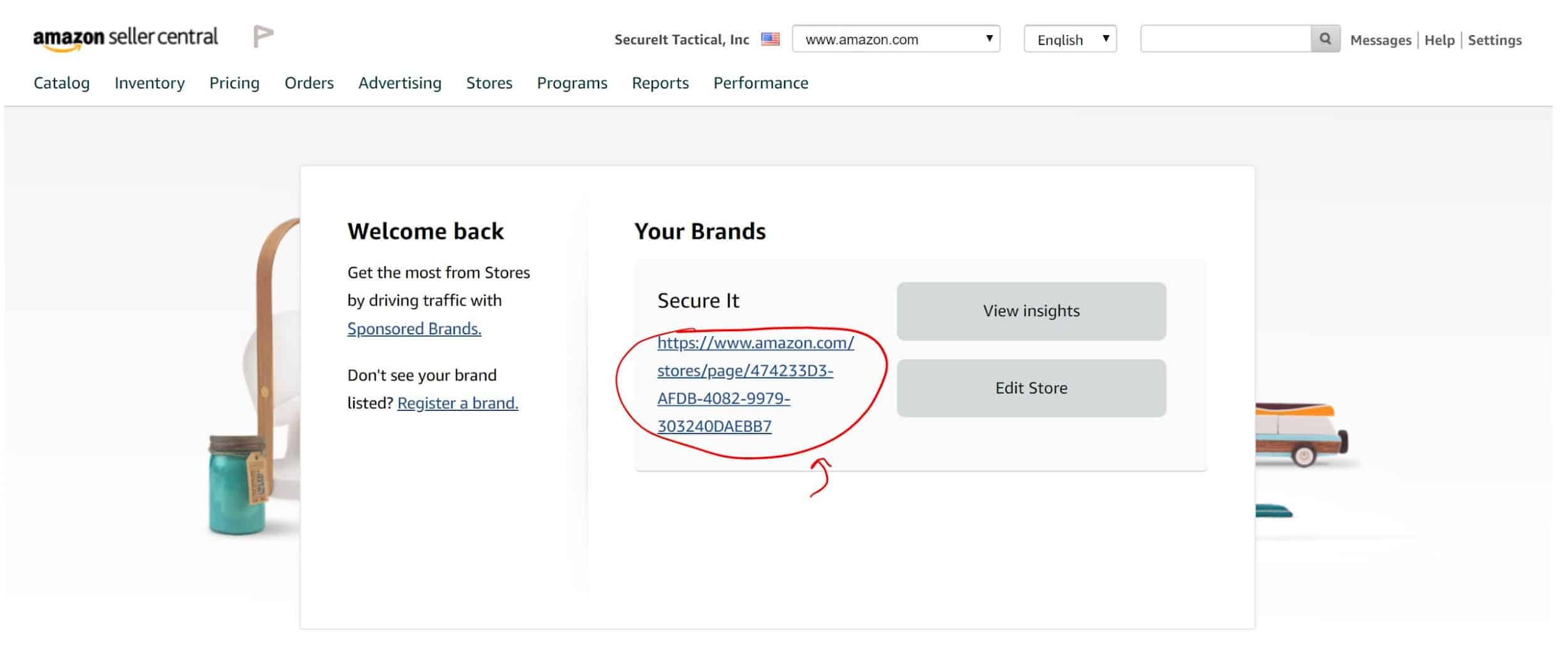Viewport: 1568px width, 646px height.
Task: Open the Inventory menu
Action: coord(149,83)
